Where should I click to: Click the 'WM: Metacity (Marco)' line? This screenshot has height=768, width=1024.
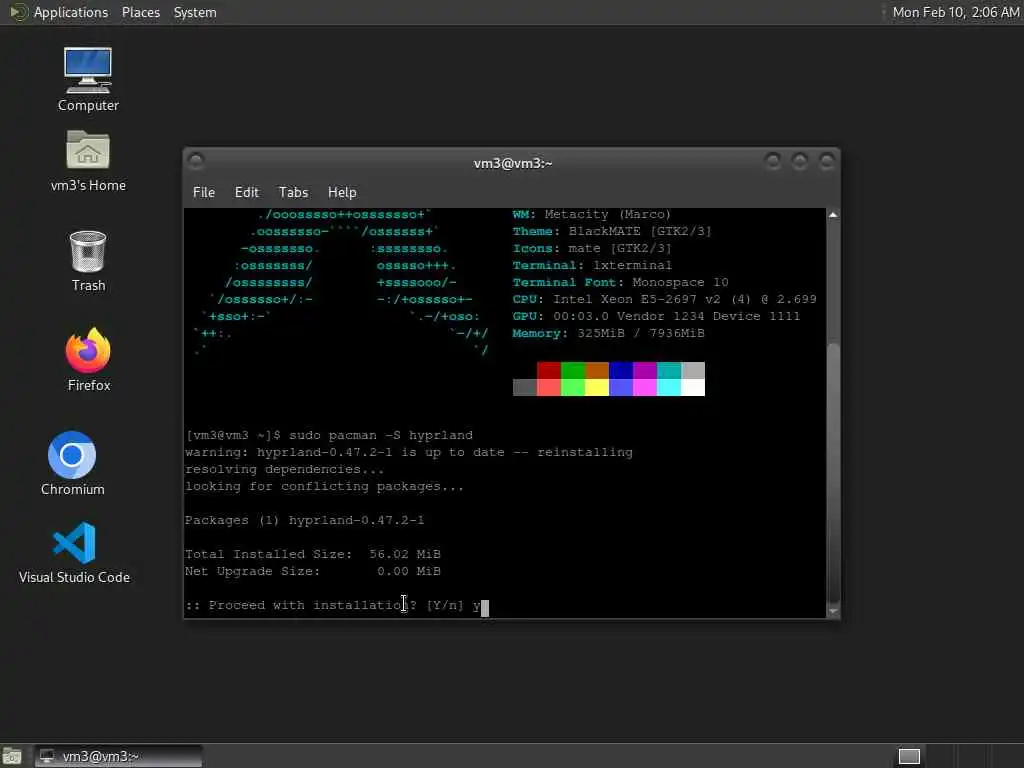592,214
